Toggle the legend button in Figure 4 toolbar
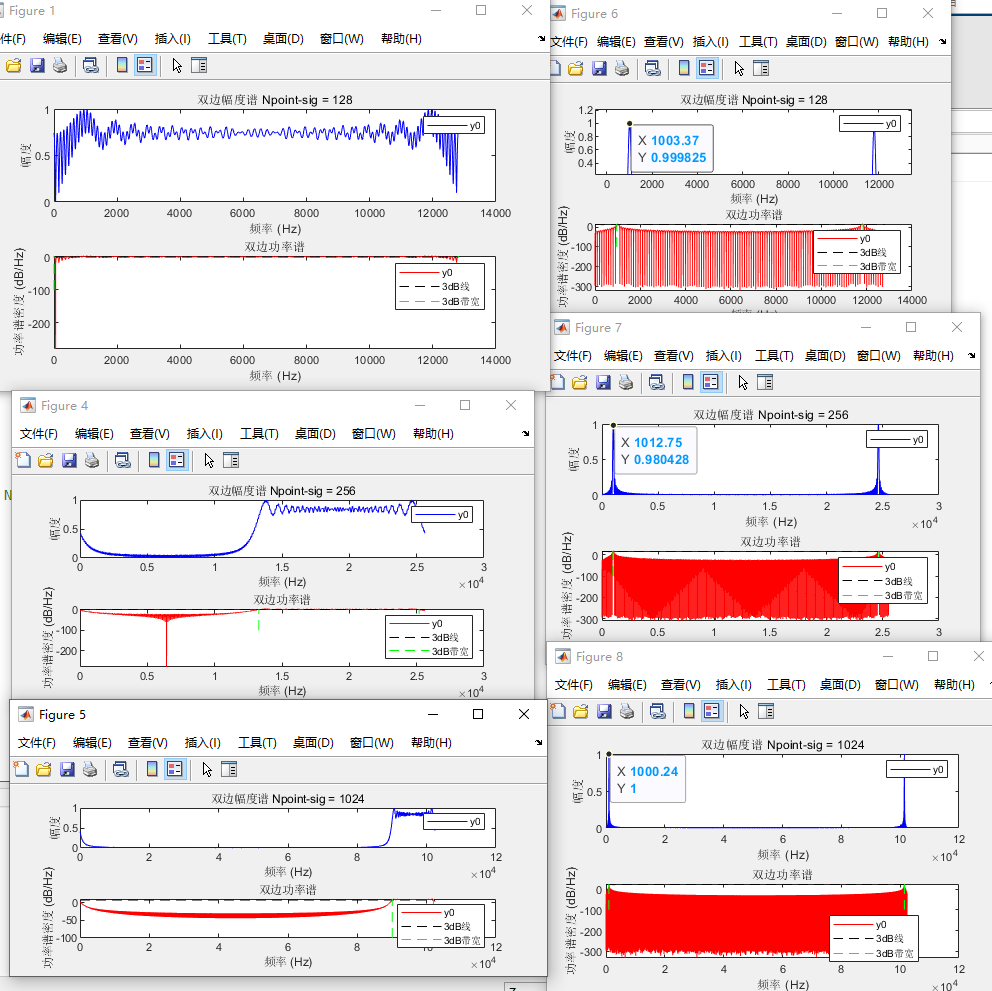The height and width of the screenshot is (991, 992). (177, 460)
